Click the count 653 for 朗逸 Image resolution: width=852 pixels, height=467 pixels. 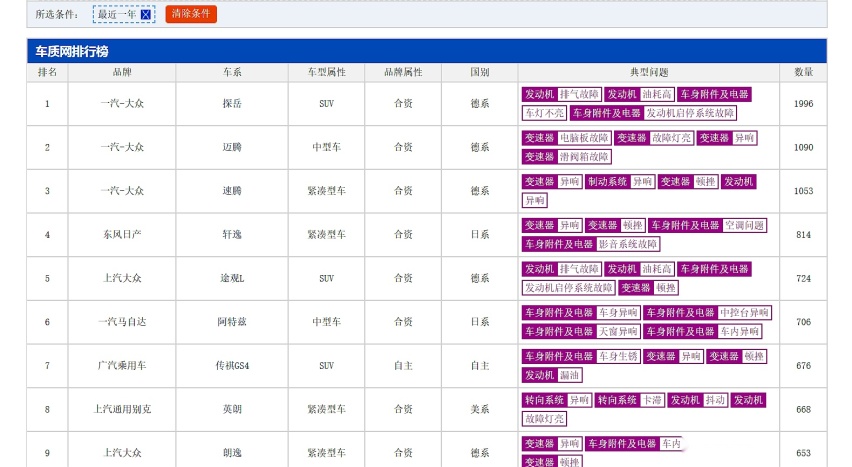803,453
